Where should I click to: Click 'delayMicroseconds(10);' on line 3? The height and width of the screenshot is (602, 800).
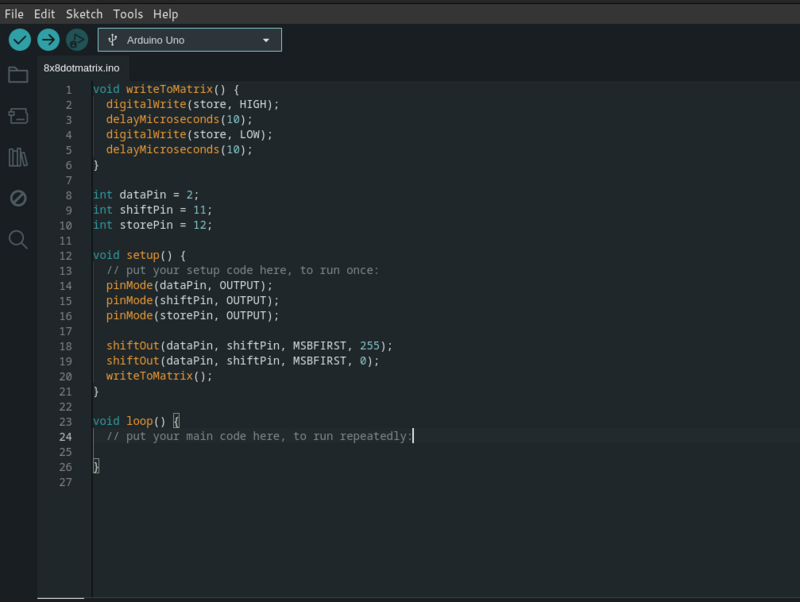click(179, 119)
